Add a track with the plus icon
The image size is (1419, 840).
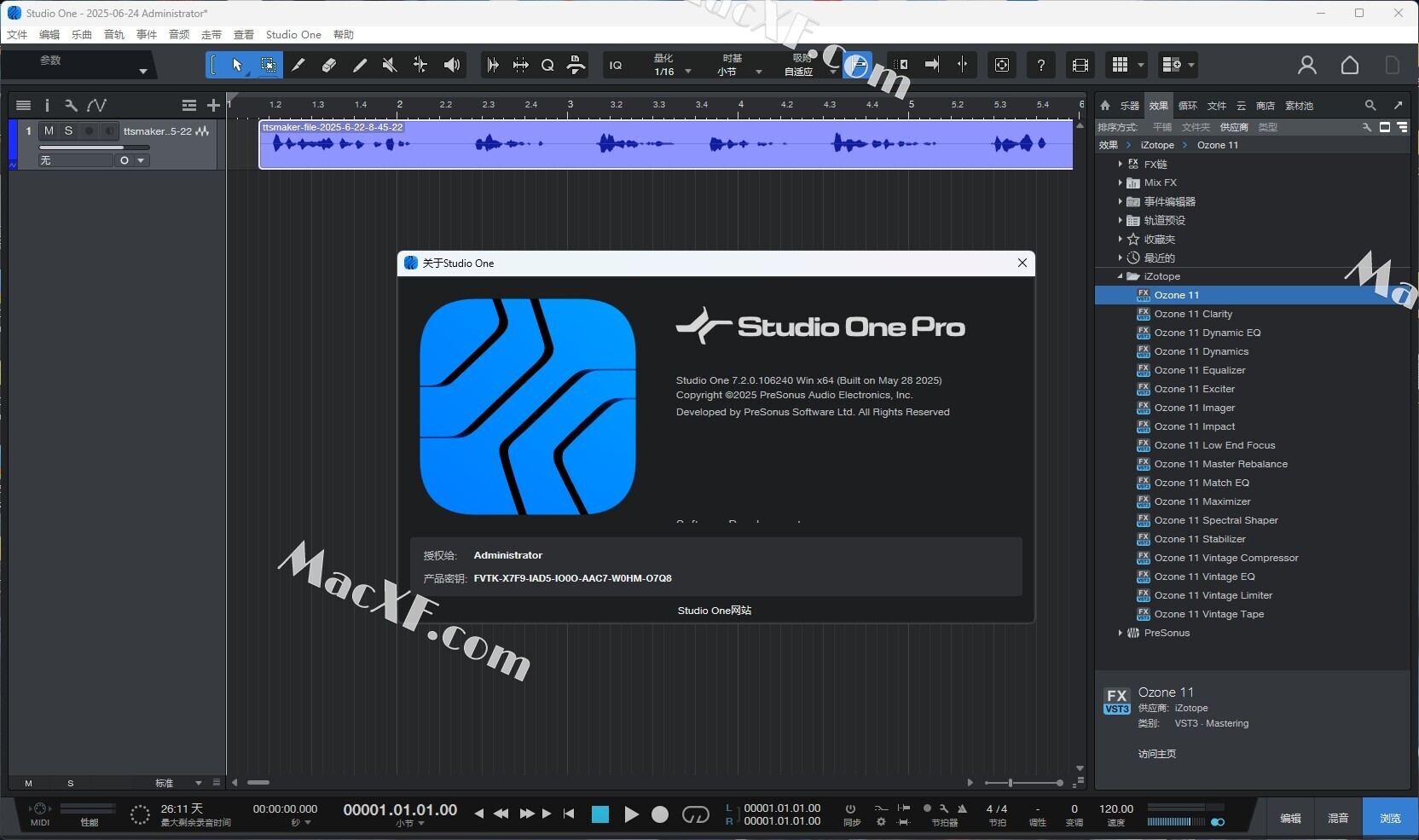[213, 105]
